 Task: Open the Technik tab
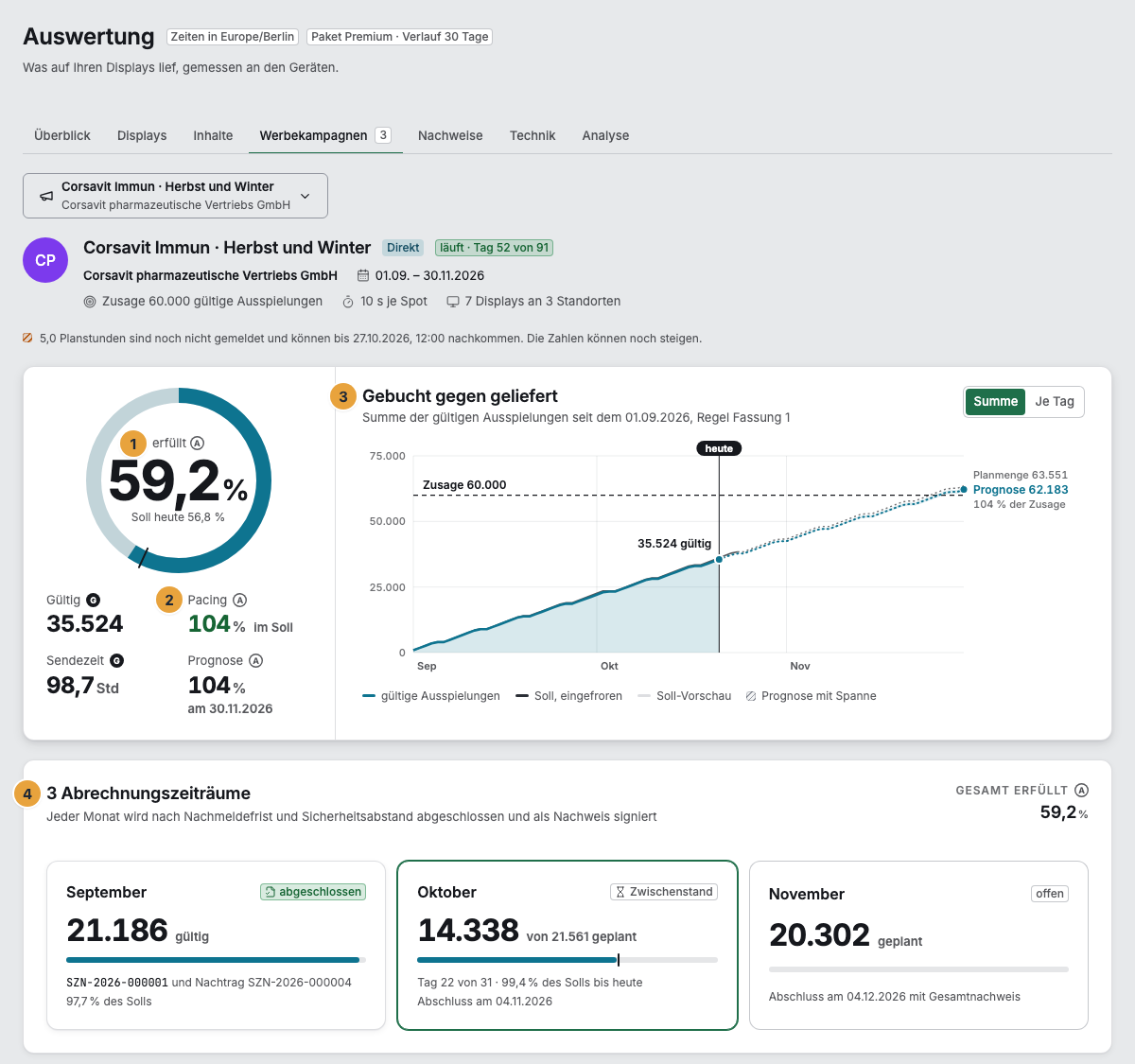(x=533, y=135)
